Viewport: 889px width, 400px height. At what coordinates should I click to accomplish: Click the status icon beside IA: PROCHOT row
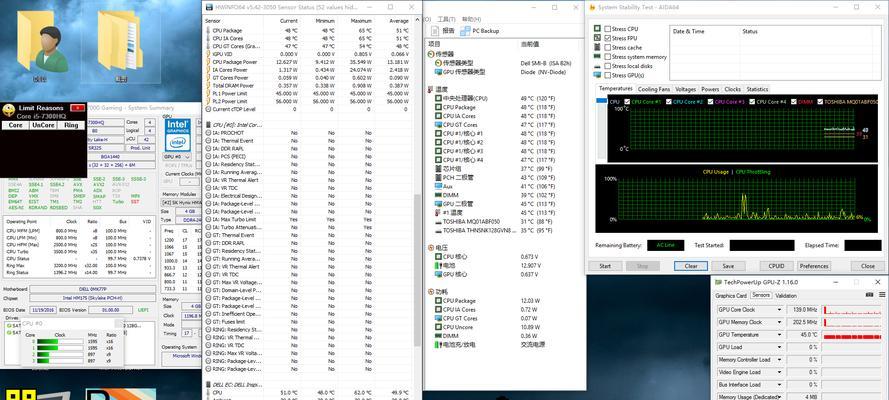pos(208,133)
